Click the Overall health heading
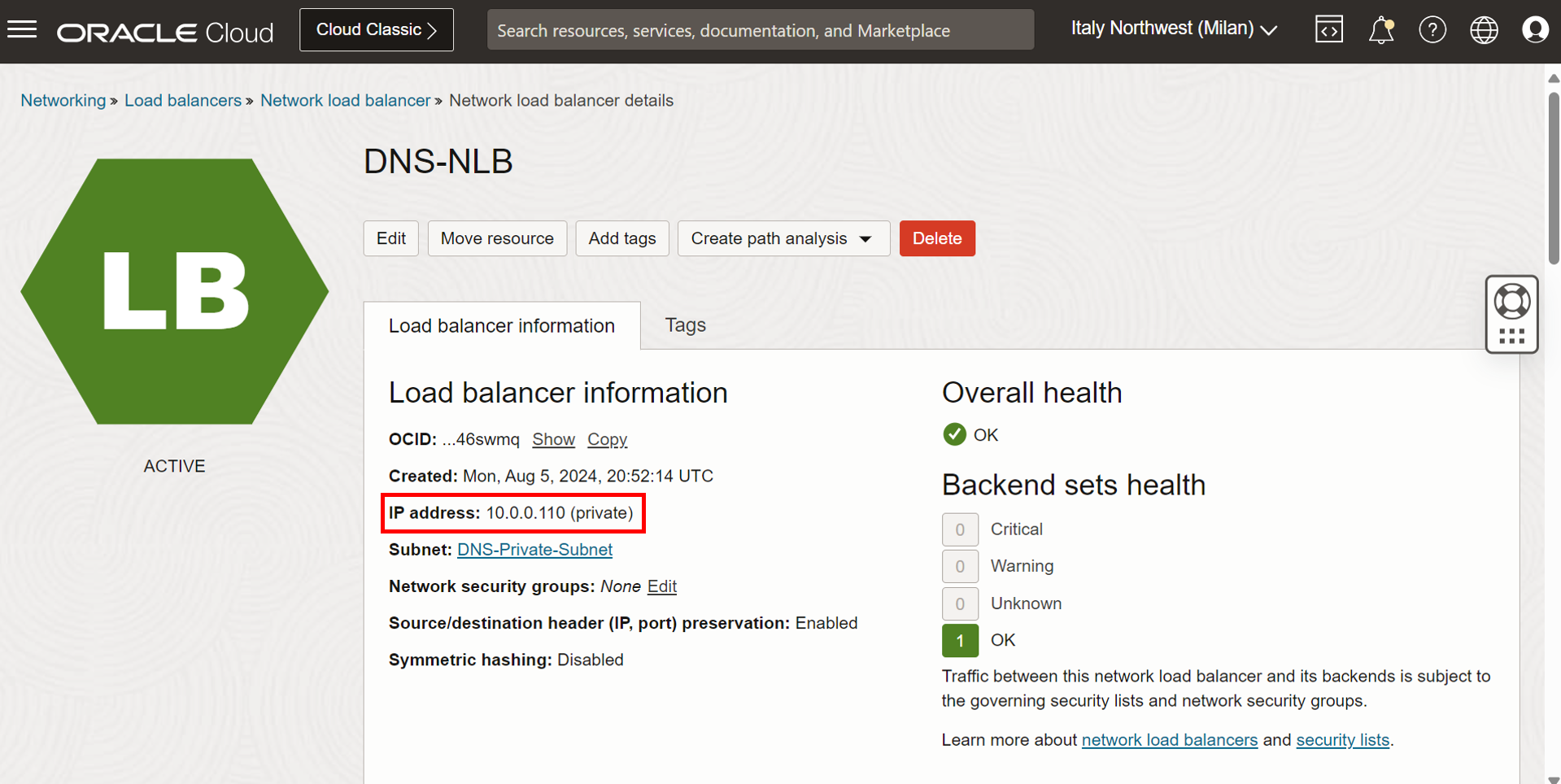 click(x=1031, y=393)
